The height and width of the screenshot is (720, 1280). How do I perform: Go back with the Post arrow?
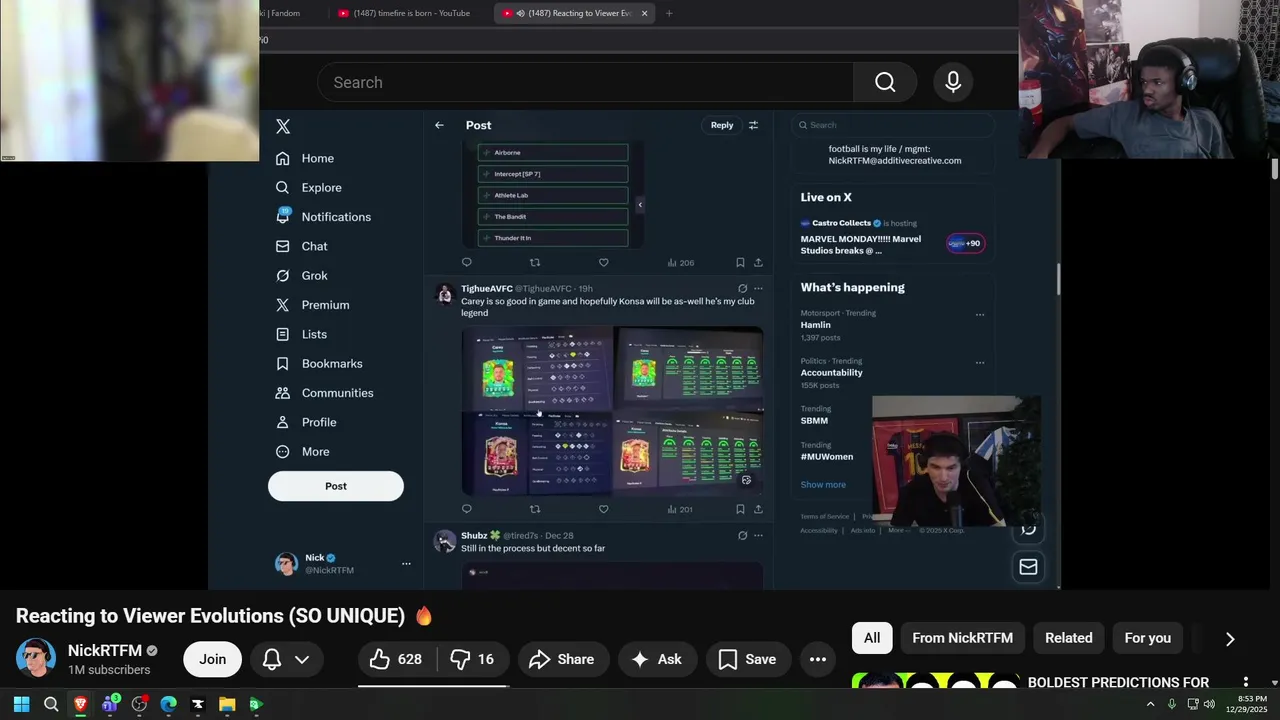click(x=439, y=125)
